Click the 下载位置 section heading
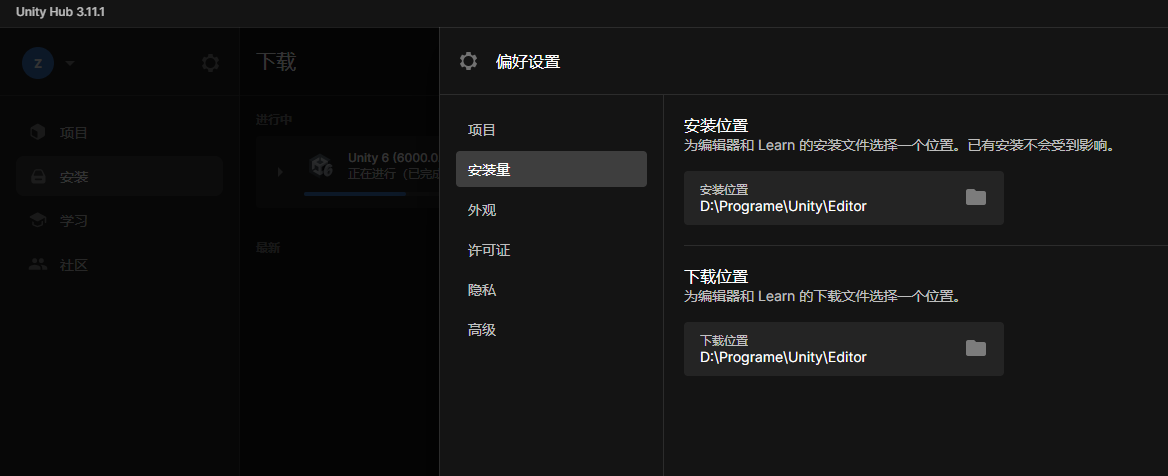This screenshot has width=1168, height=476. [x=716, y=277]
